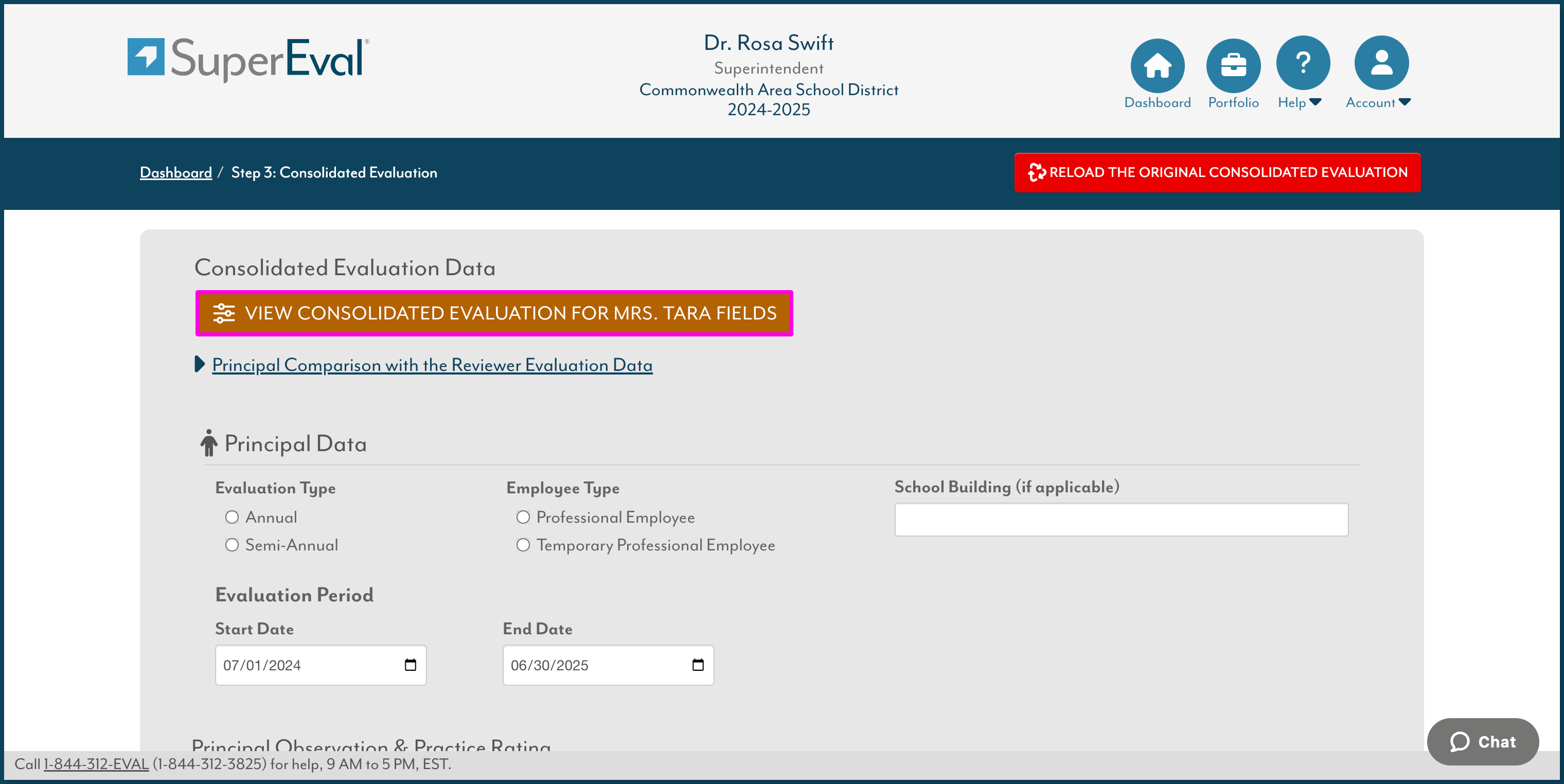
Task: Open Principal Comparison with Reviewer Evaluation Data link
Action: pos(432,365)
